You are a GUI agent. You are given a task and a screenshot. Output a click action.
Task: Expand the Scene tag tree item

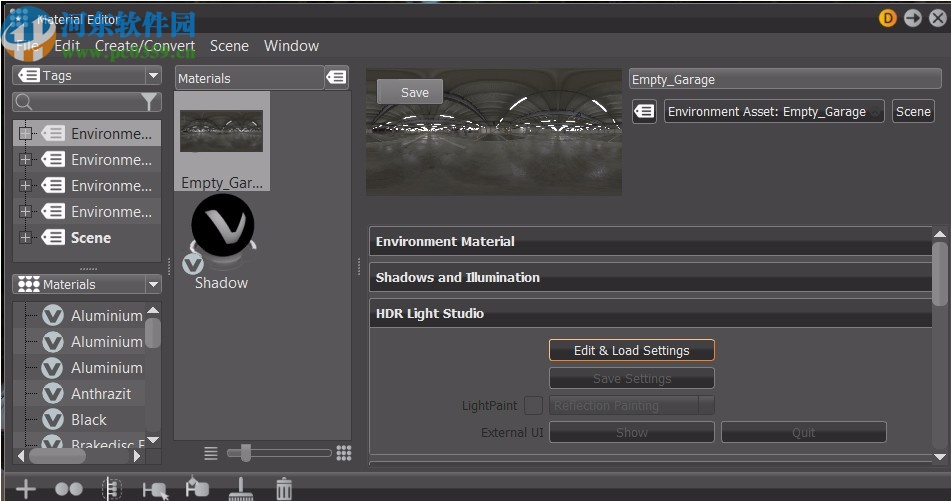tap(25, 238)
